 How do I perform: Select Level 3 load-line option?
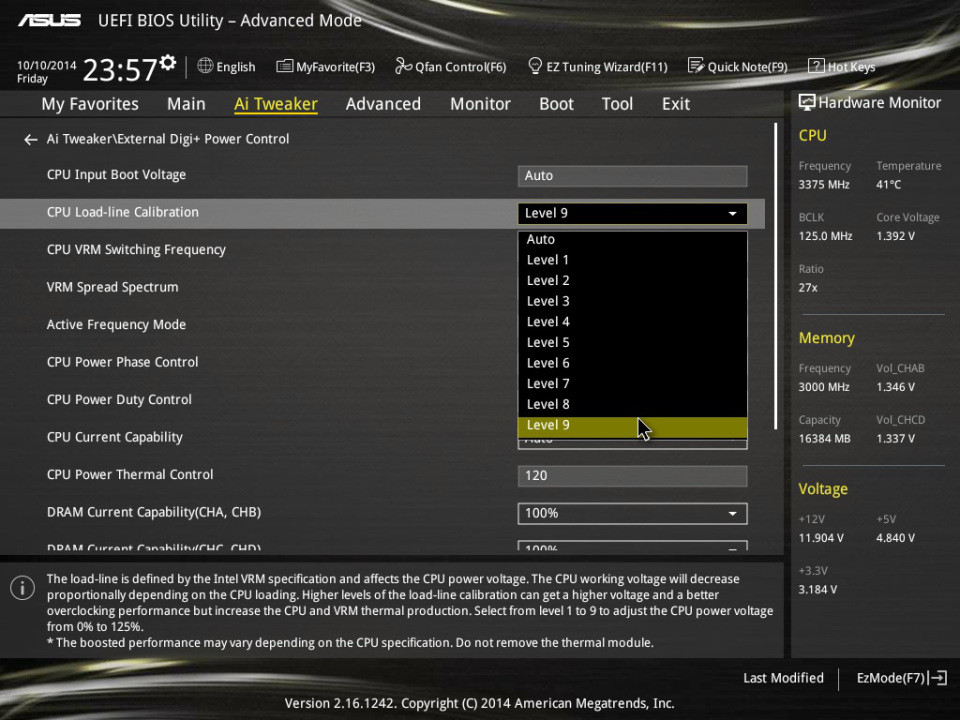[x=632, y=301]
